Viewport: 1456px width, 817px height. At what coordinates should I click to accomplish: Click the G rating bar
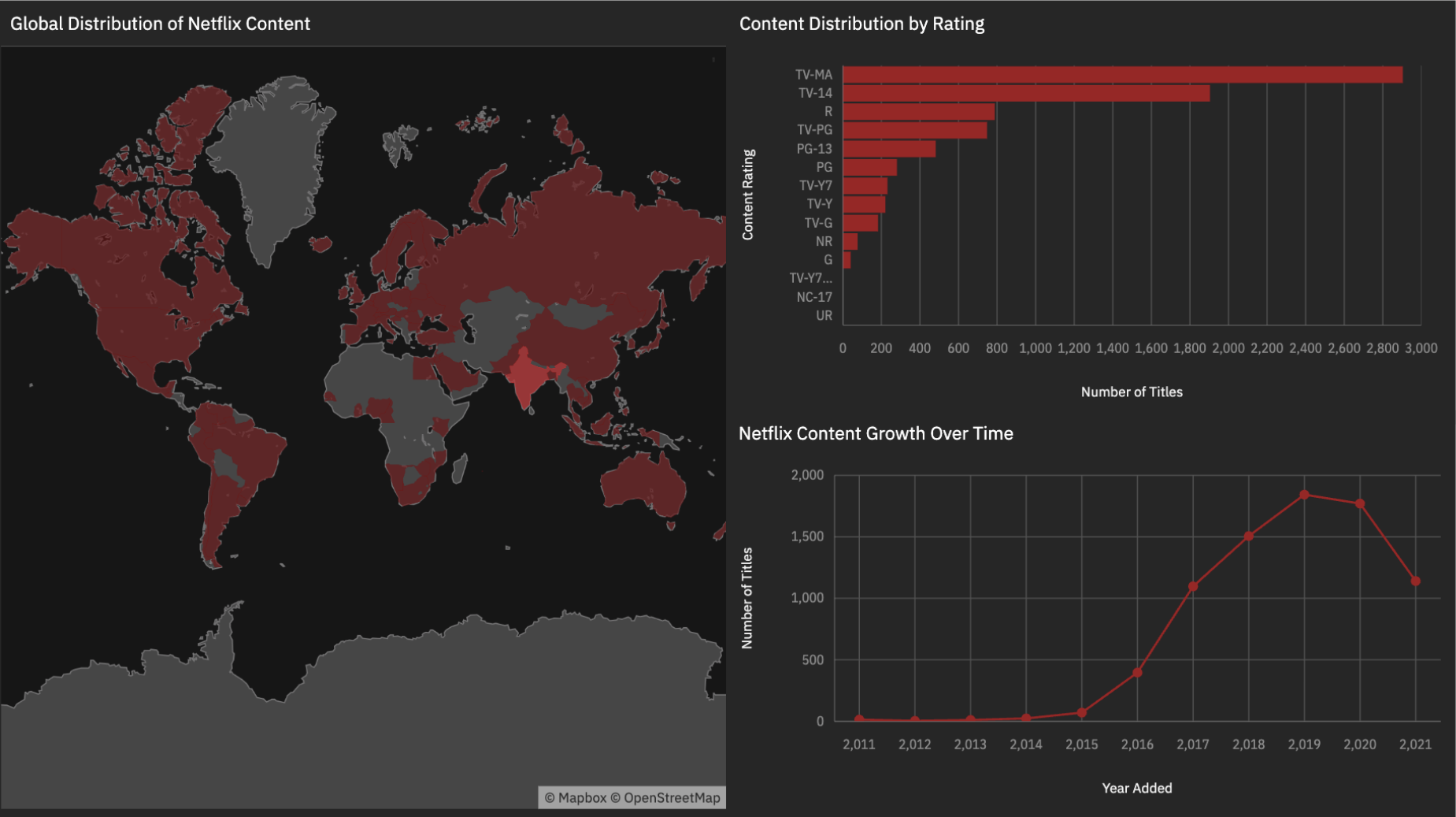pos(847,260)
